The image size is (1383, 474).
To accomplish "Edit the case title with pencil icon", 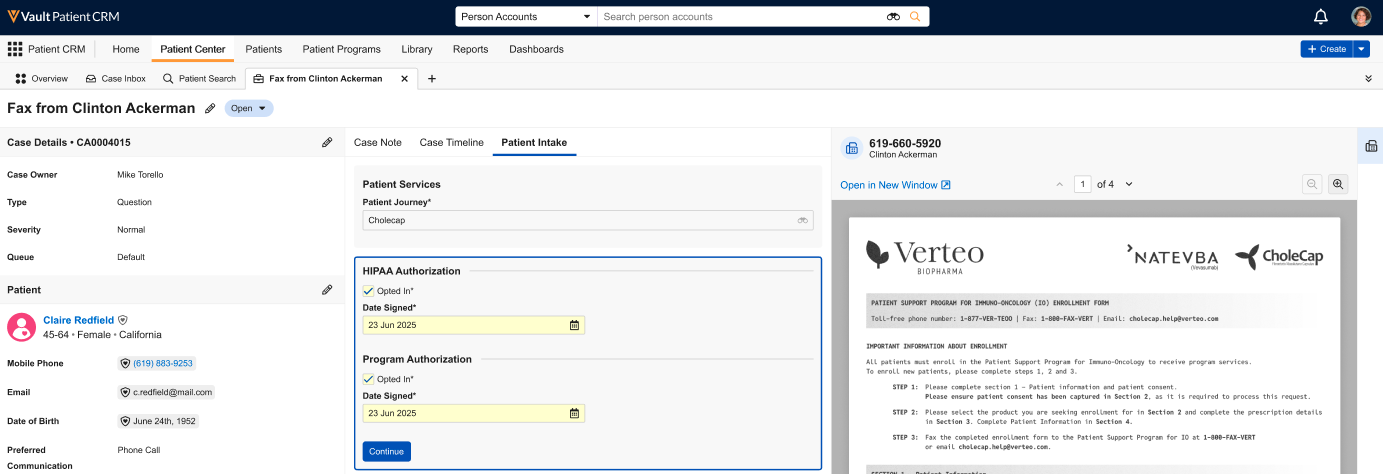I will click(x=210, y=108).
